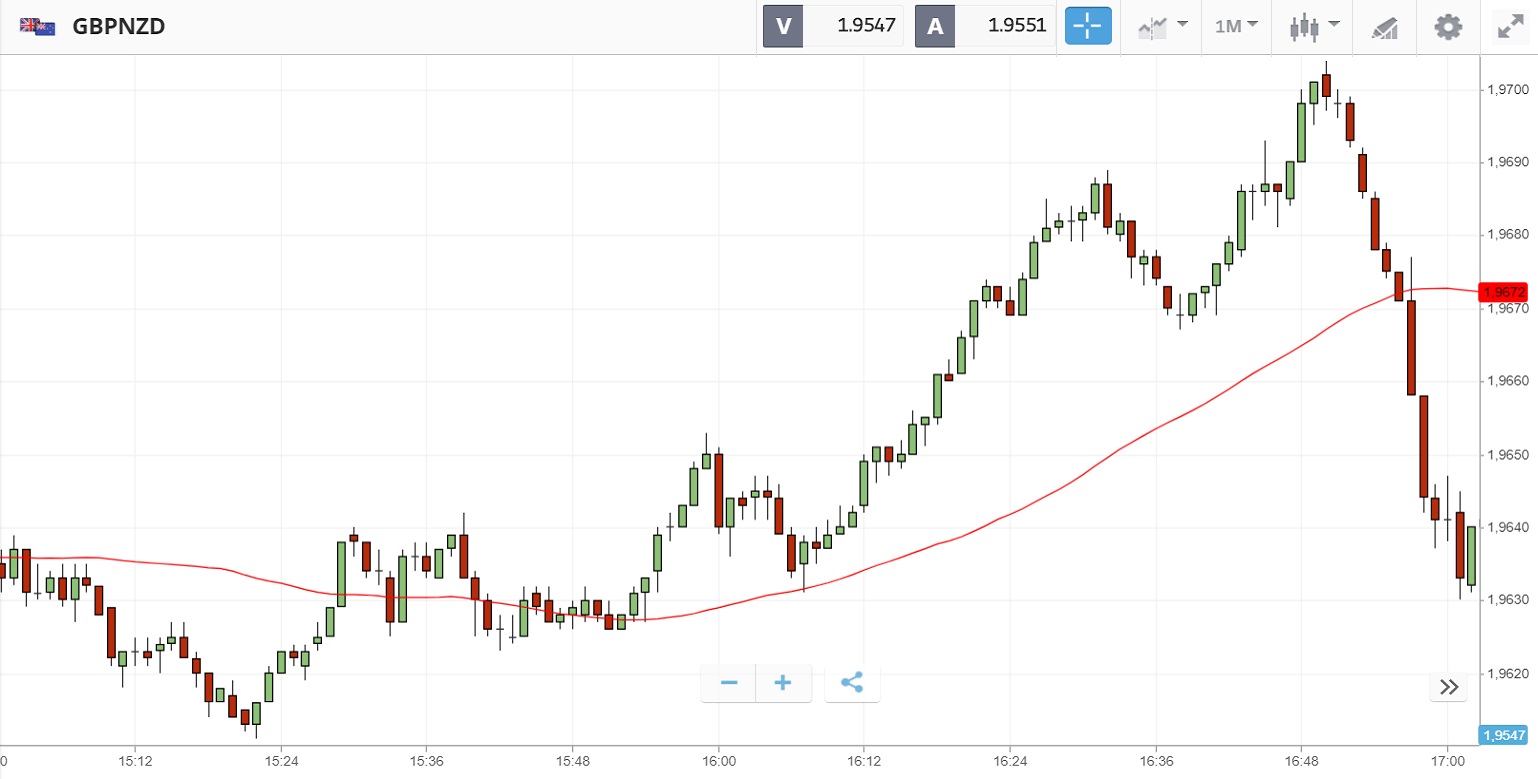
Task: Click the 16:00 time axis label
Action: pos(718,759)
